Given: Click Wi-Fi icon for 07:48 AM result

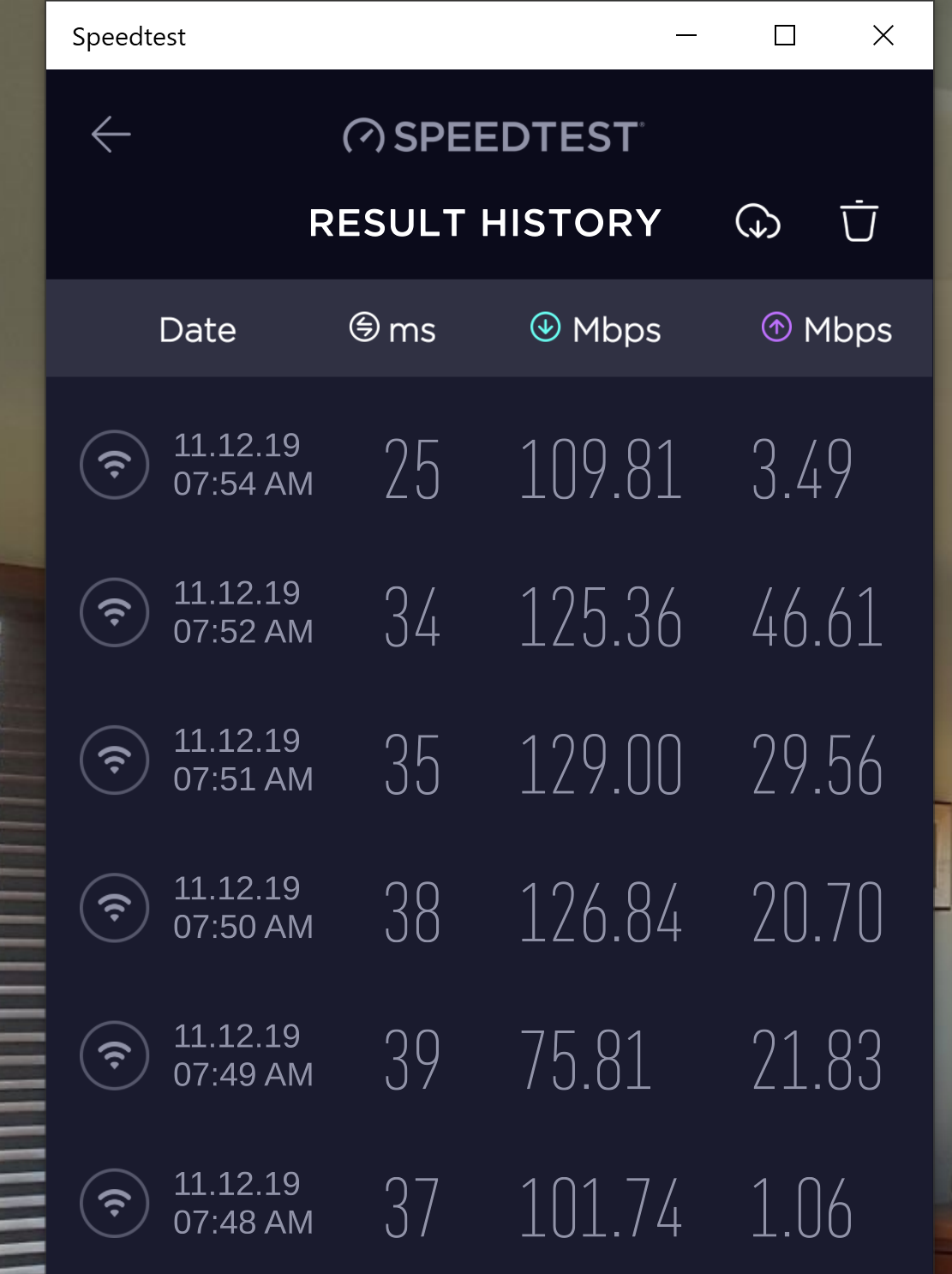Looking at the screenshot, I should tap(115, 1203).
